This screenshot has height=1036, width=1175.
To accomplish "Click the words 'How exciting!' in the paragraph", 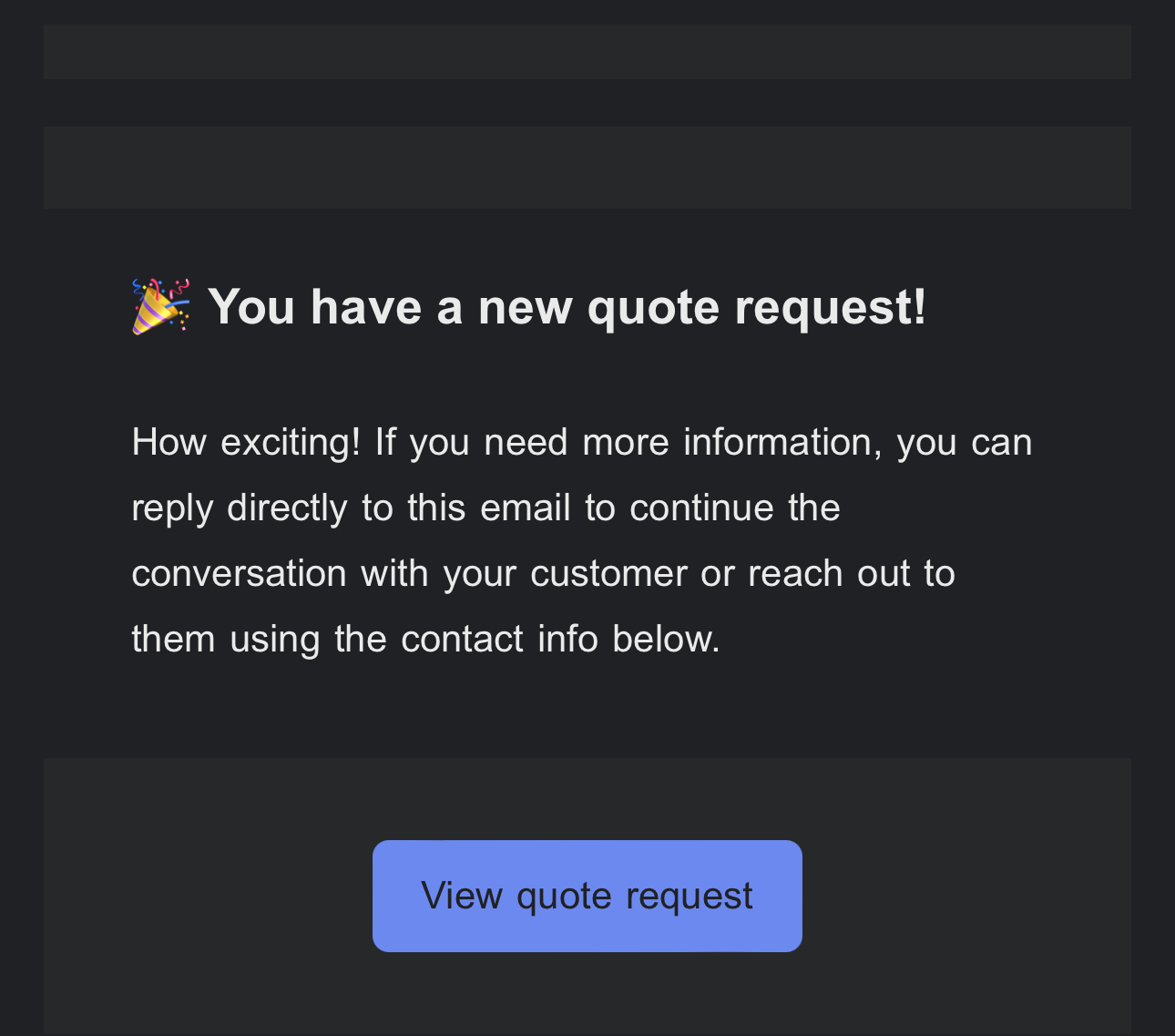I will [x=246, y=443].
